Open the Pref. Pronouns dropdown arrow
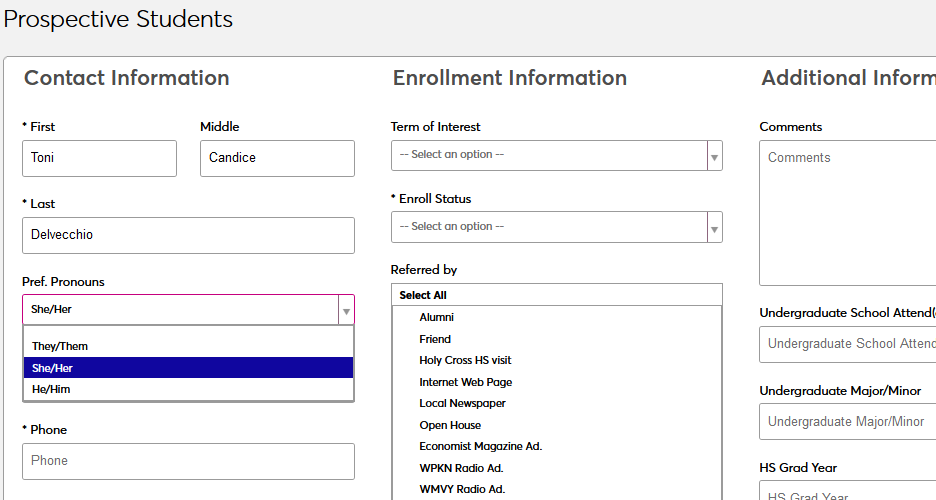 [x=346, y=310]
